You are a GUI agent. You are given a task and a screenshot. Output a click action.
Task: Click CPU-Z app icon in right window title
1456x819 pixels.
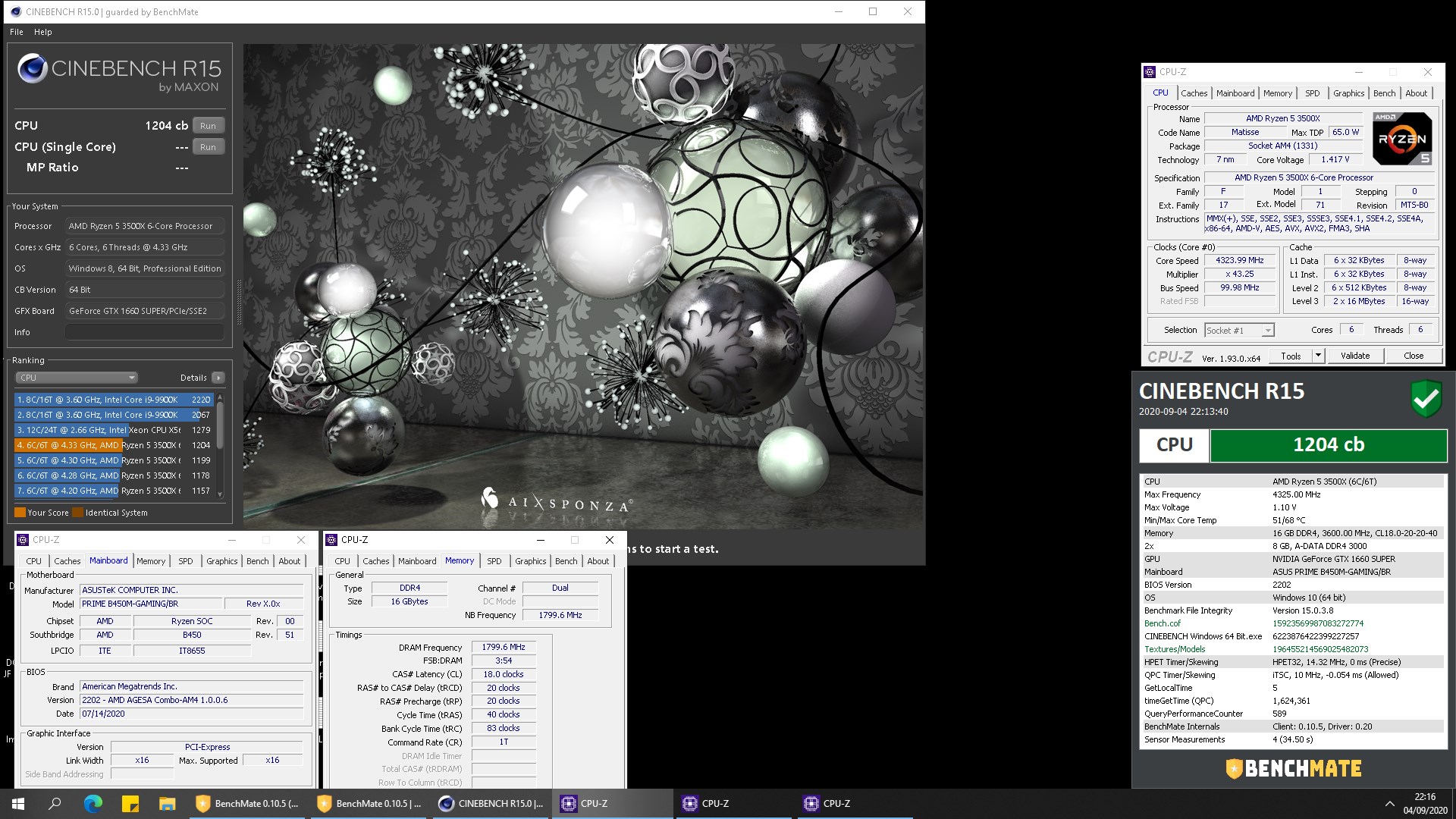1150,72
